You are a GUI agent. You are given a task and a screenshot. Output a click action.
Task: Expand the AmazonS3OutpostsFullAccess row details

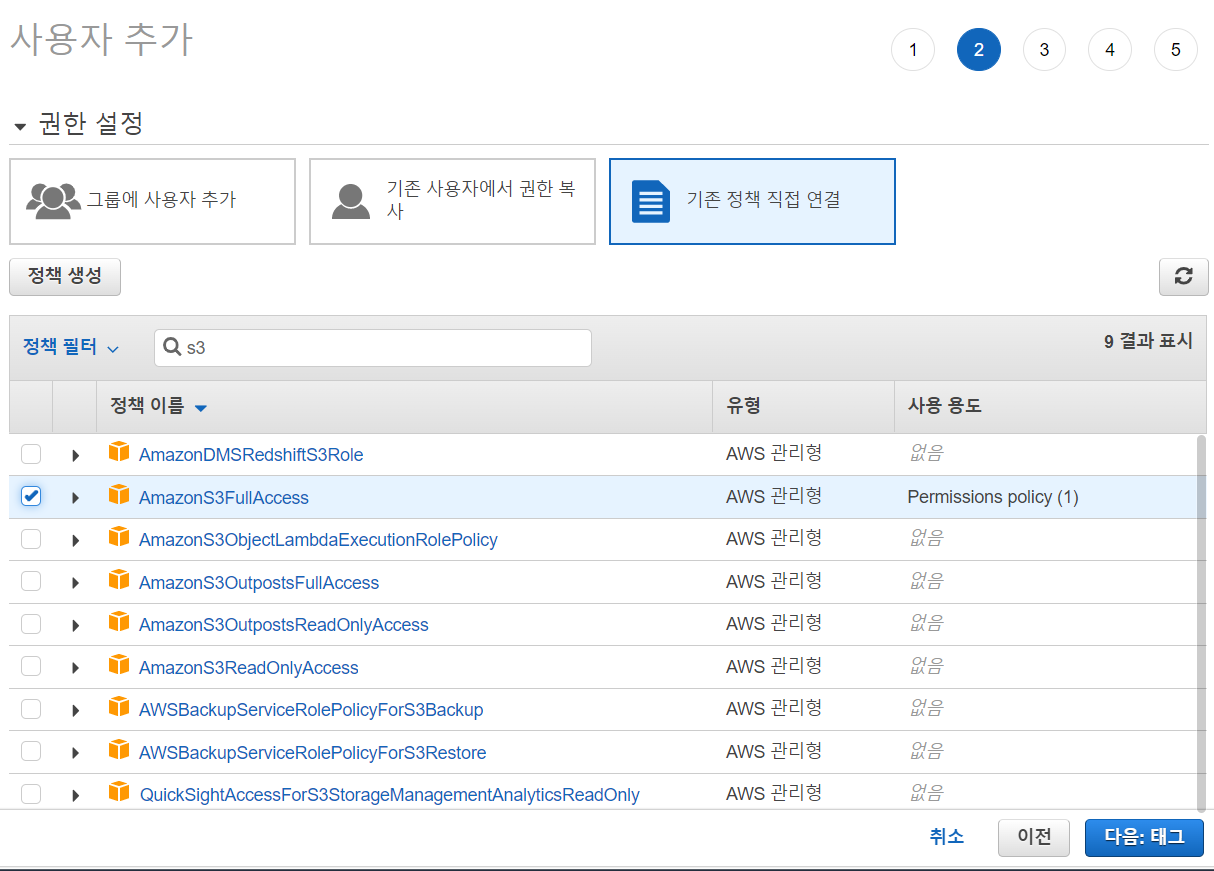click(75, 583)
